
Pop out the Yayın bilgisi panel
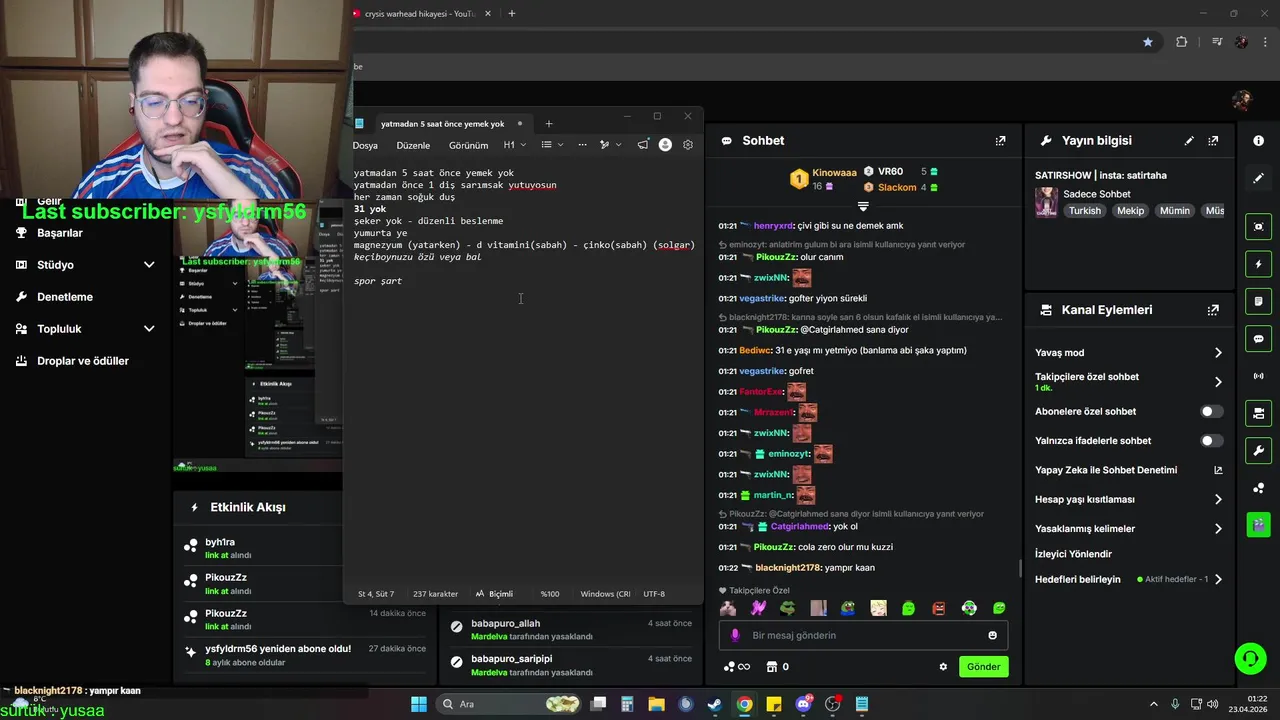pos(1213,141)
